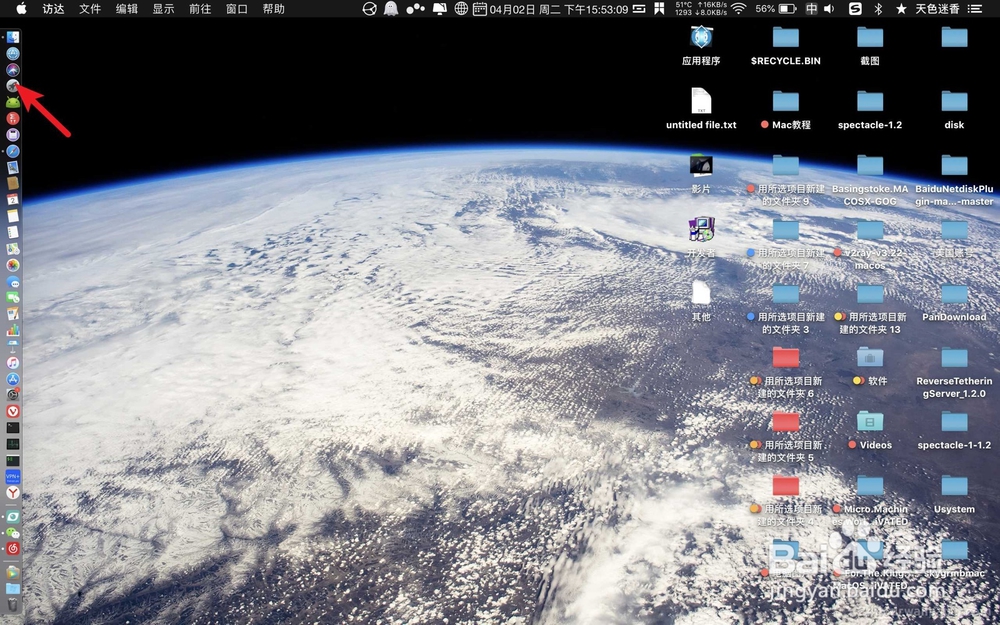Click input method 中 indicator in menu bar
This screenshot has height=625, width=1000.
click(x=811, y=9)
